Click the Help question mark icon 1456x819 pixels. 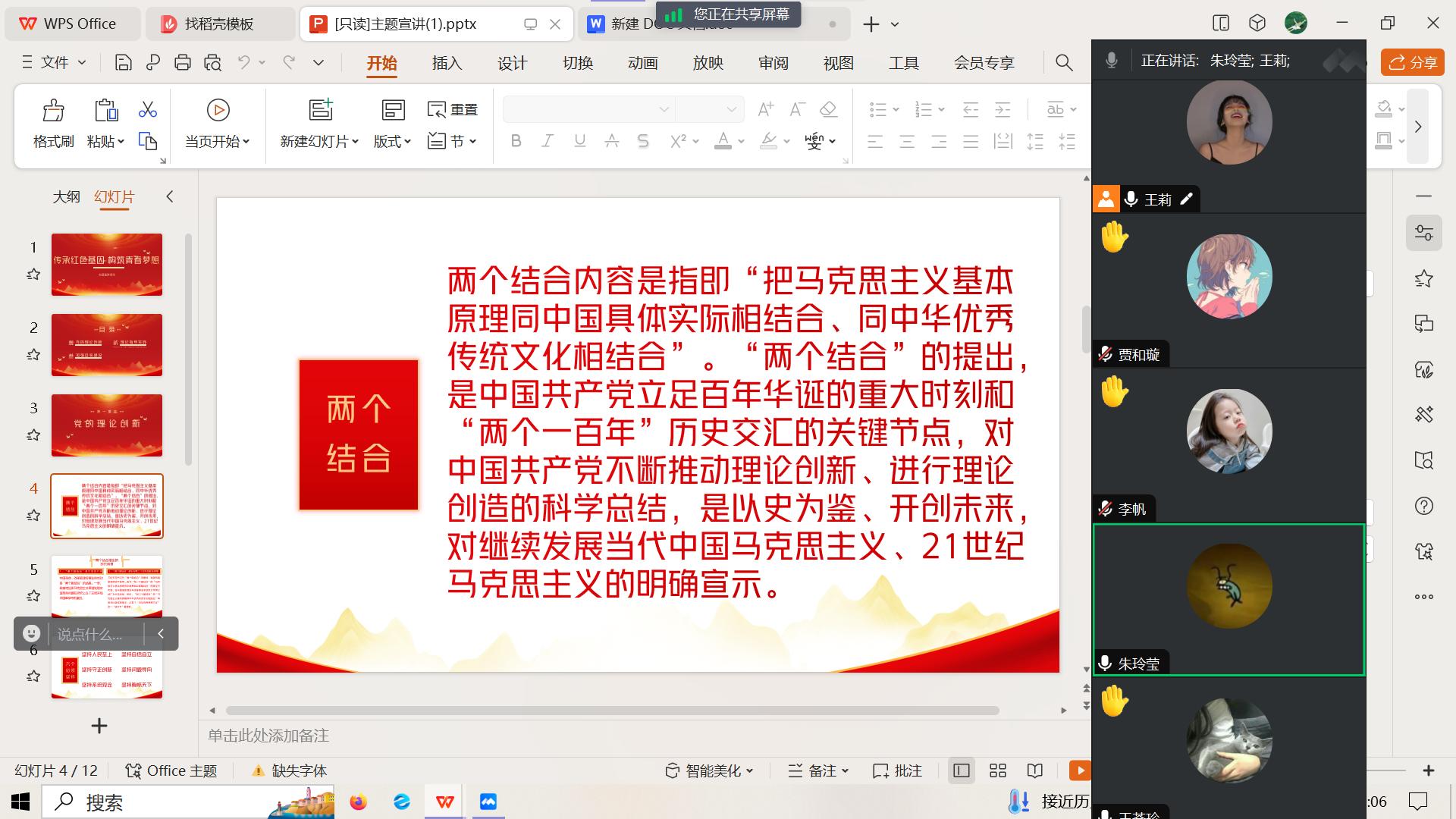tap(1424, 506)
